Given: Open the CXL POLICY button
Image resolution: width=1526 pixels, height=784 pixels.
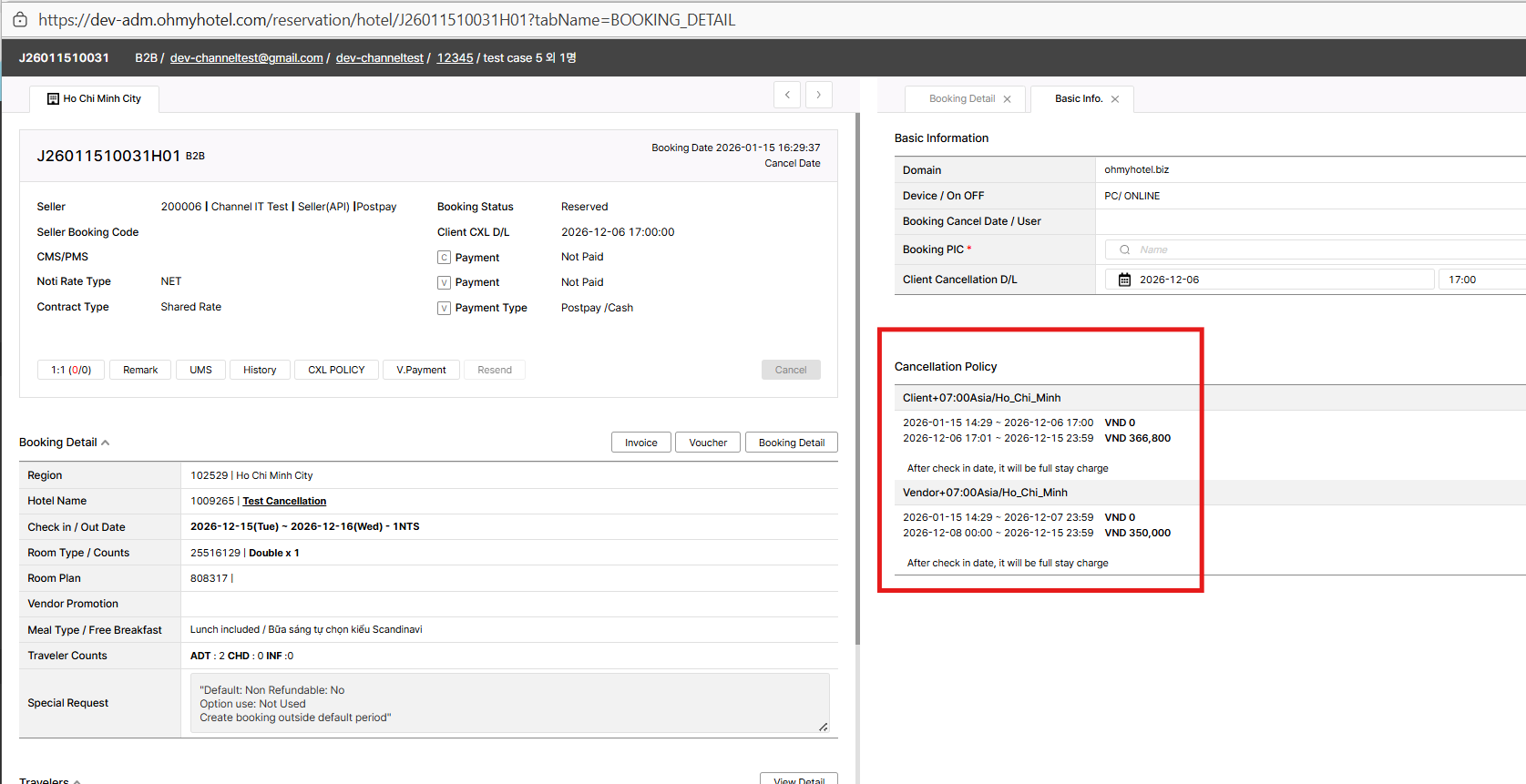Looking at the screenshot, I should pyautogui.click(x=335, y=370).
